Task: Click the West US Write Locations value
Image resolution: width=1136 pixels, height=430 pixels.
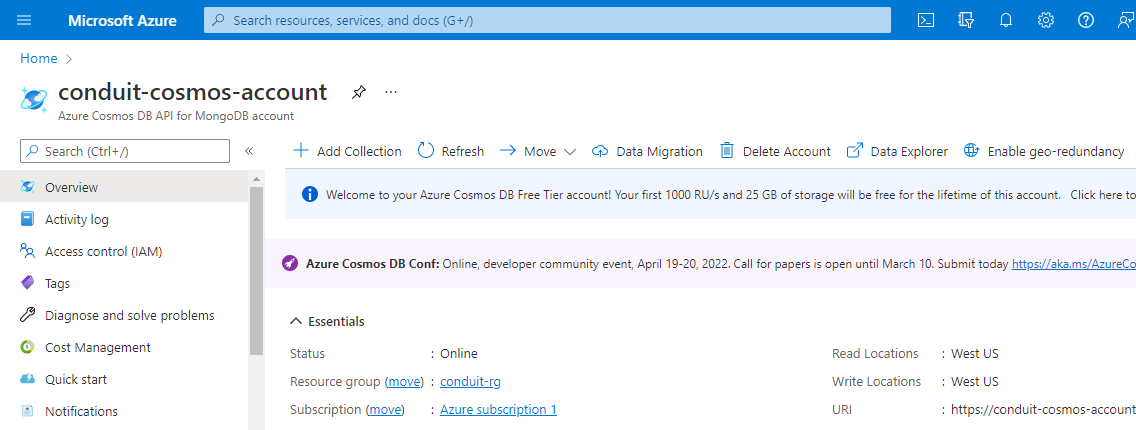Action: click(x=974, y=381)
